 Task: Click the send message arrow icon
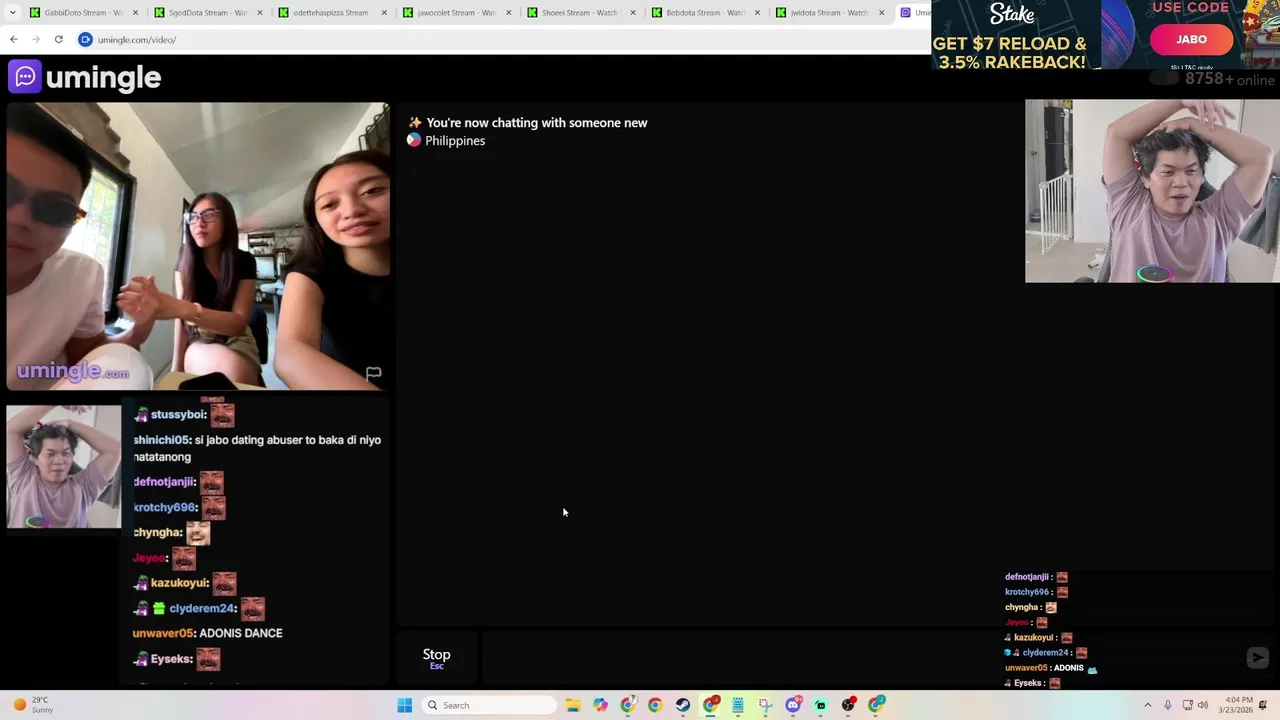tap(1257, 657)
